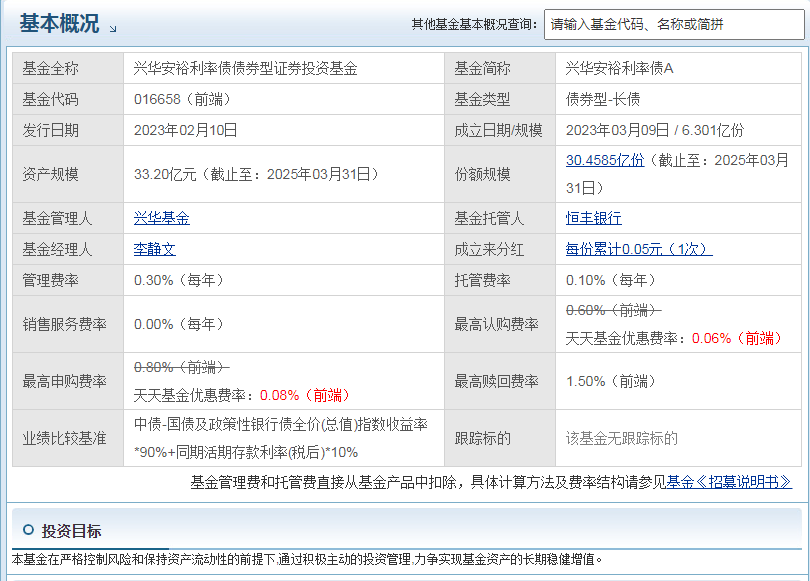Viewport: 810px width, 581px height.
Task: Select the management fee 0.30%(每年)
Action: pyautogui.click(x=179, y=280)
